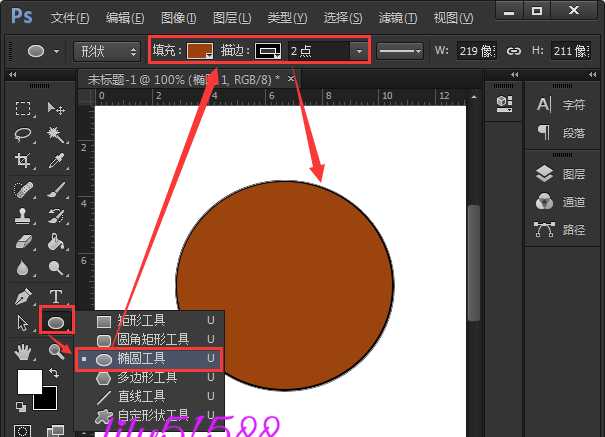605x437 pixels.
Task: Choose the Eyedropper tool
Action: coord(56,161)
